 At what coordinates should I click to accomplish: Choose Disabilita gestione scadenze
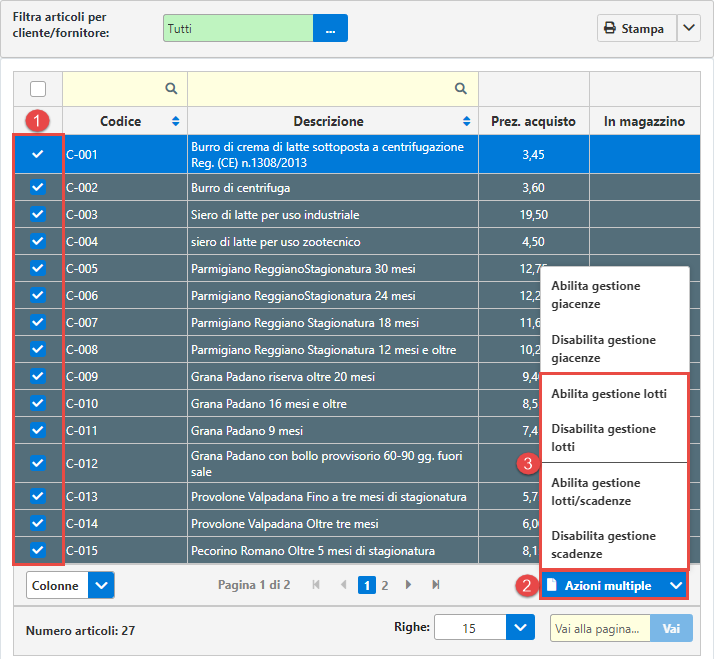(x=603, y=545)
